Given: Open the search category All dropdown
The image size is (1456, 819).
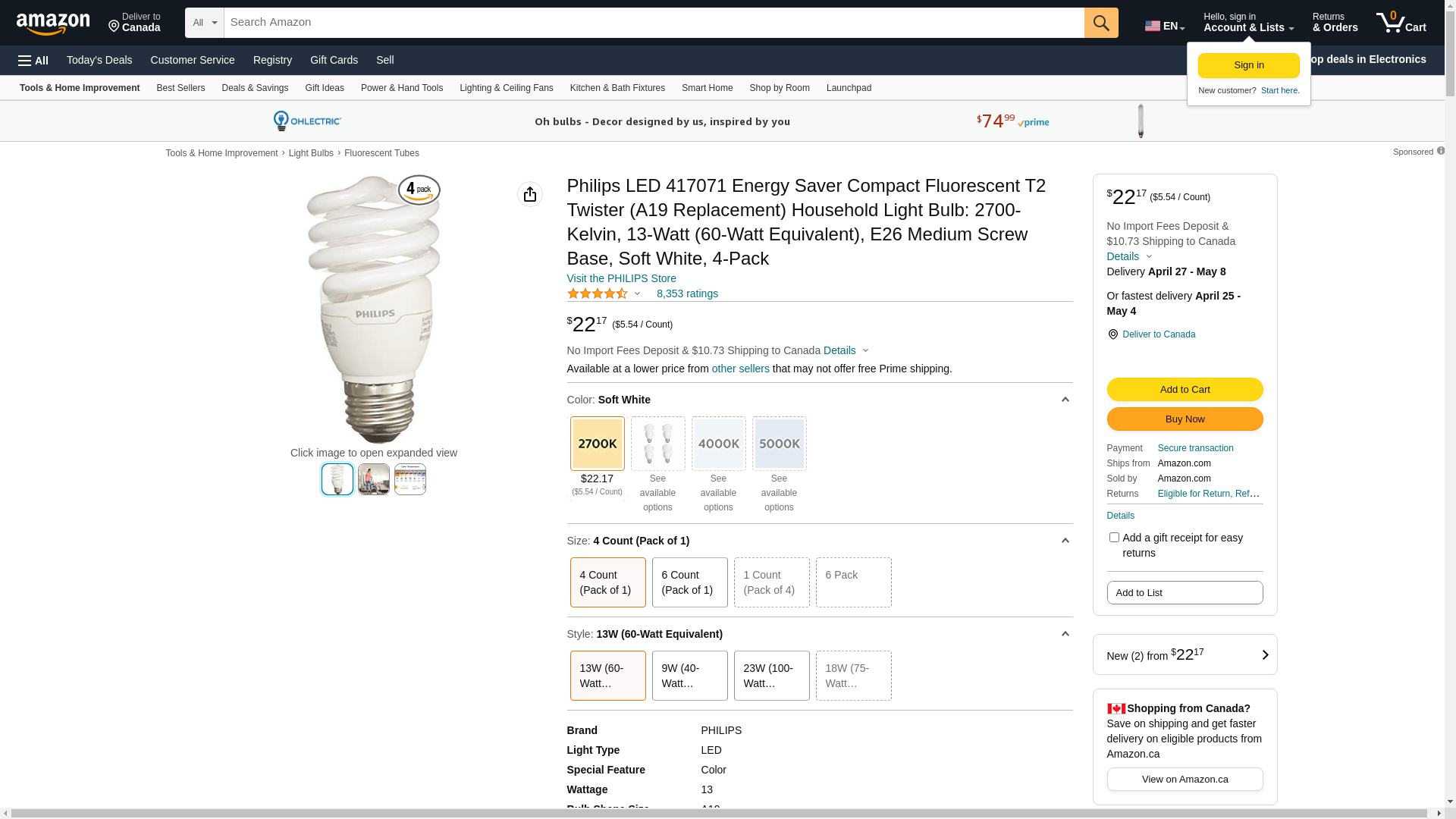Looking at the screenshot, I should [204, 23].
